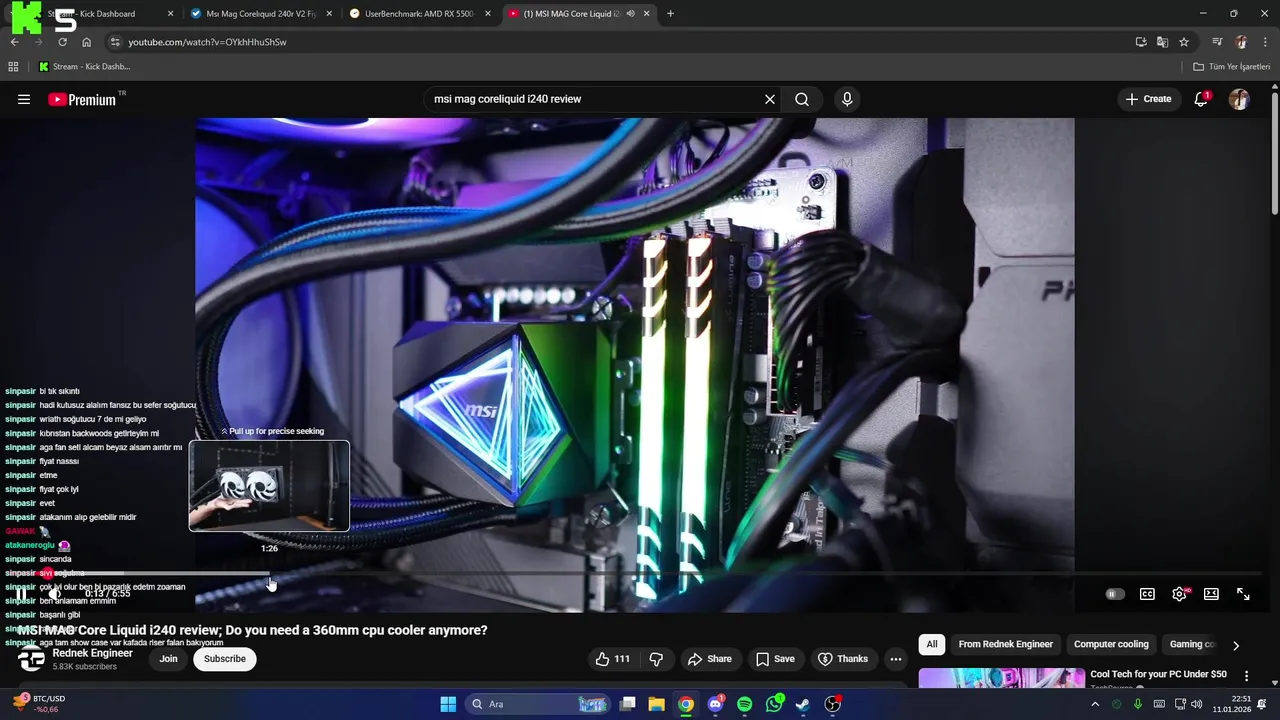Viewport: 1280px width, 720px height.
Task: Switch to theater mode
Action: 1211,594
